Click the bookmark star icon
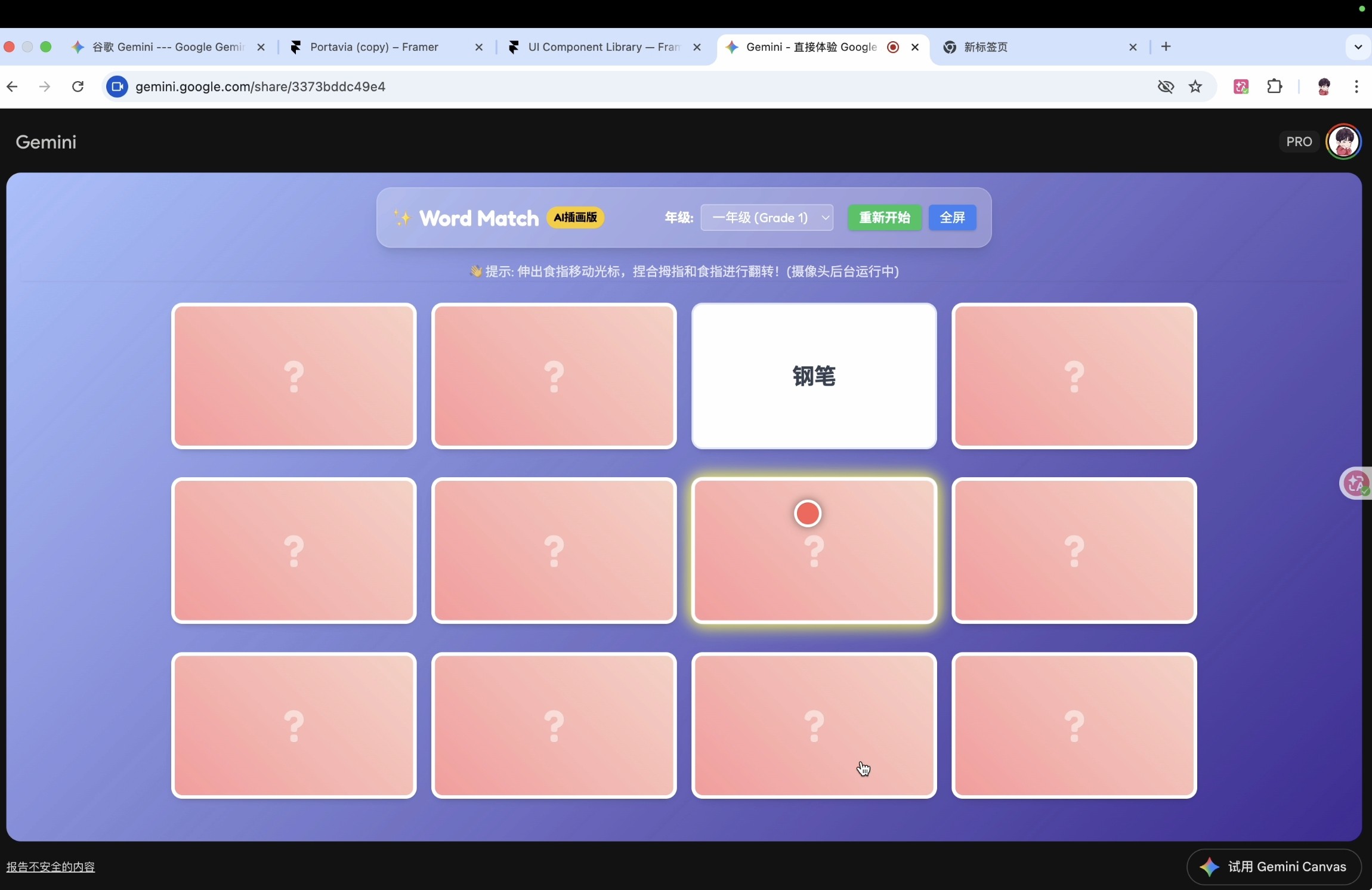Image resolution: width=1372 pixels, height=890 pixels. coord(1195,87)
